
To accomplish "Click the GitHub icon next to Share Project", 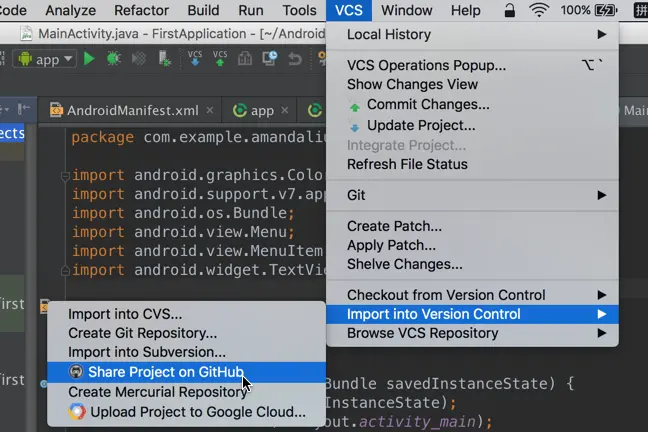I will click(76, 372).
